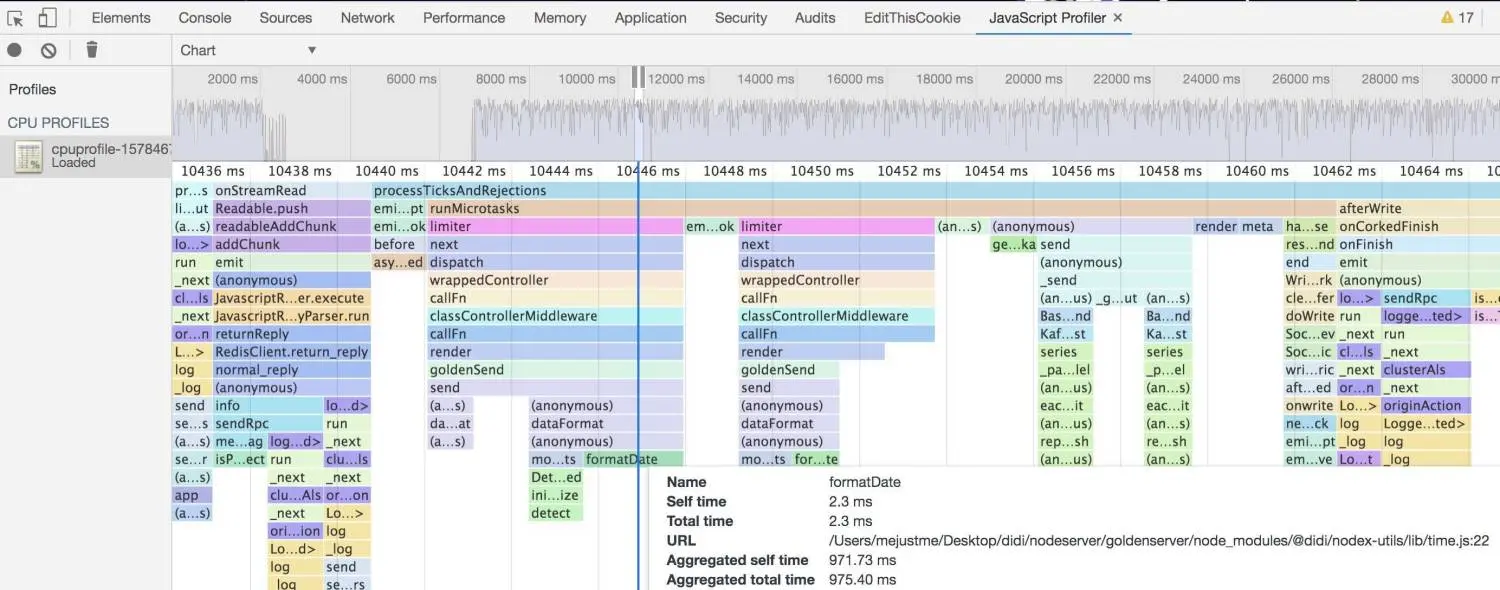The width and height of the screenshot is (1500, 590).
Task: Open the EditThisCookie tab
Action: tap(912, 18)
